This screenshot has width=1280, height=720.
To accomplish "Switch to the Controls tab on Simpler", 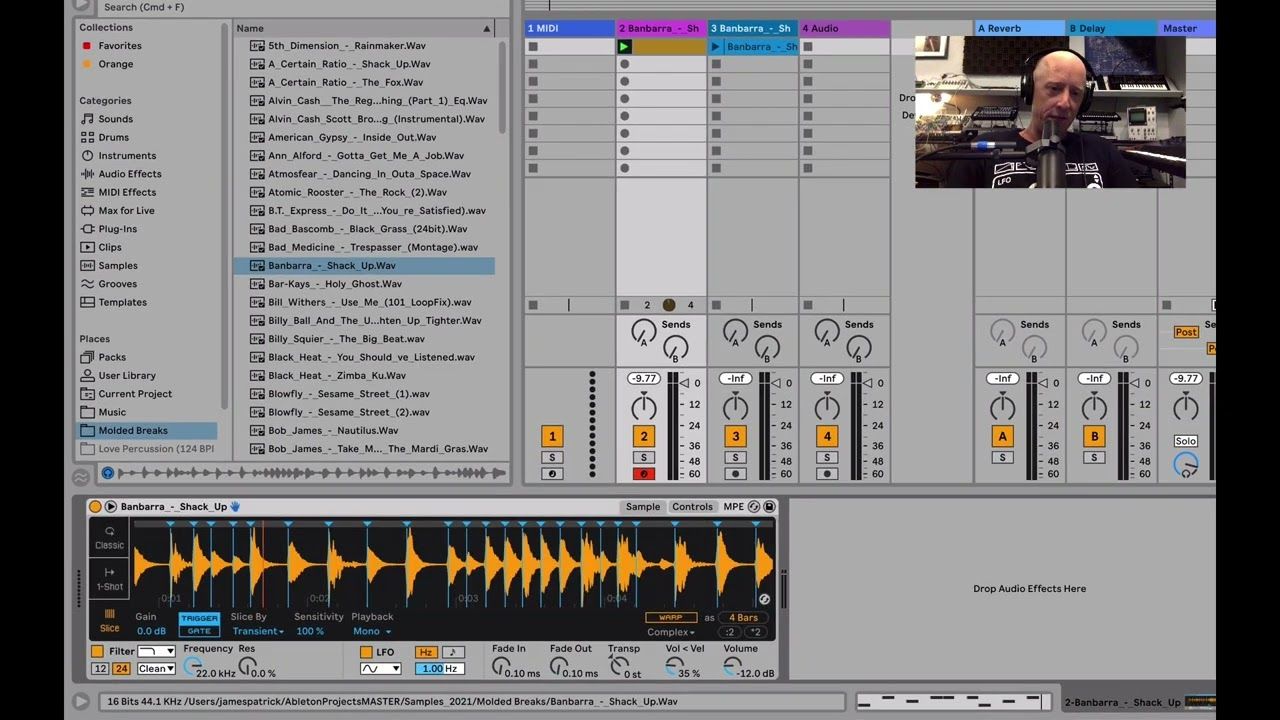I will click(692, 506).
